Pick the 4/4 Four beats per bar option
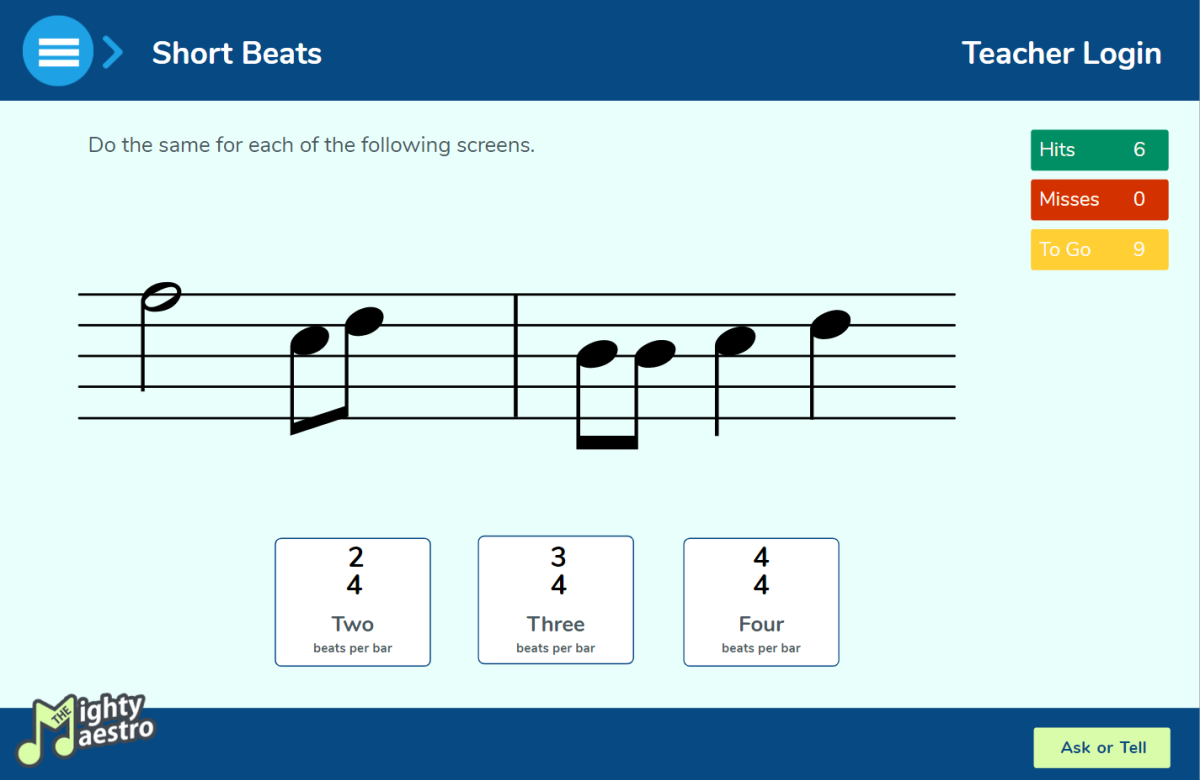 pyautogui.click(x=761, y=602)
